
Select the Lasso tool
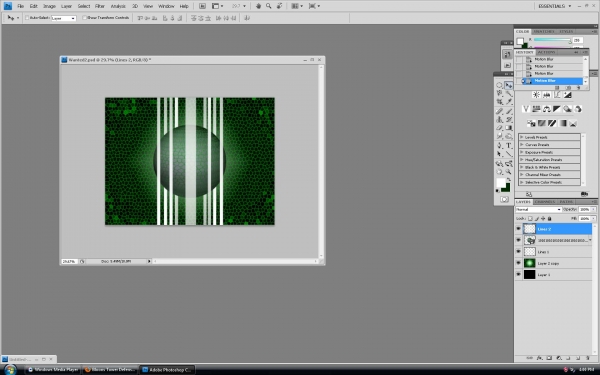[500, 93]
